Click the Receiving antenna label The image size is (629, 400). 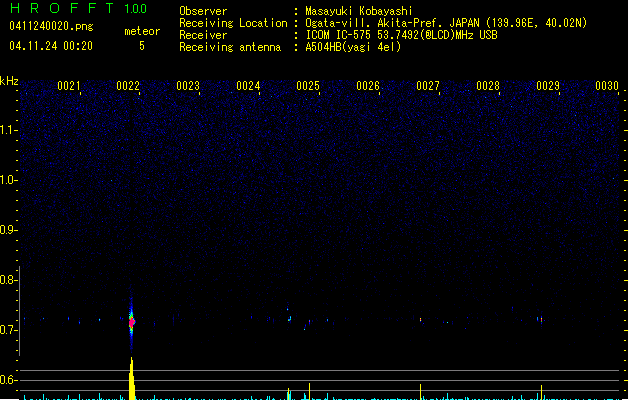(230, 47)
